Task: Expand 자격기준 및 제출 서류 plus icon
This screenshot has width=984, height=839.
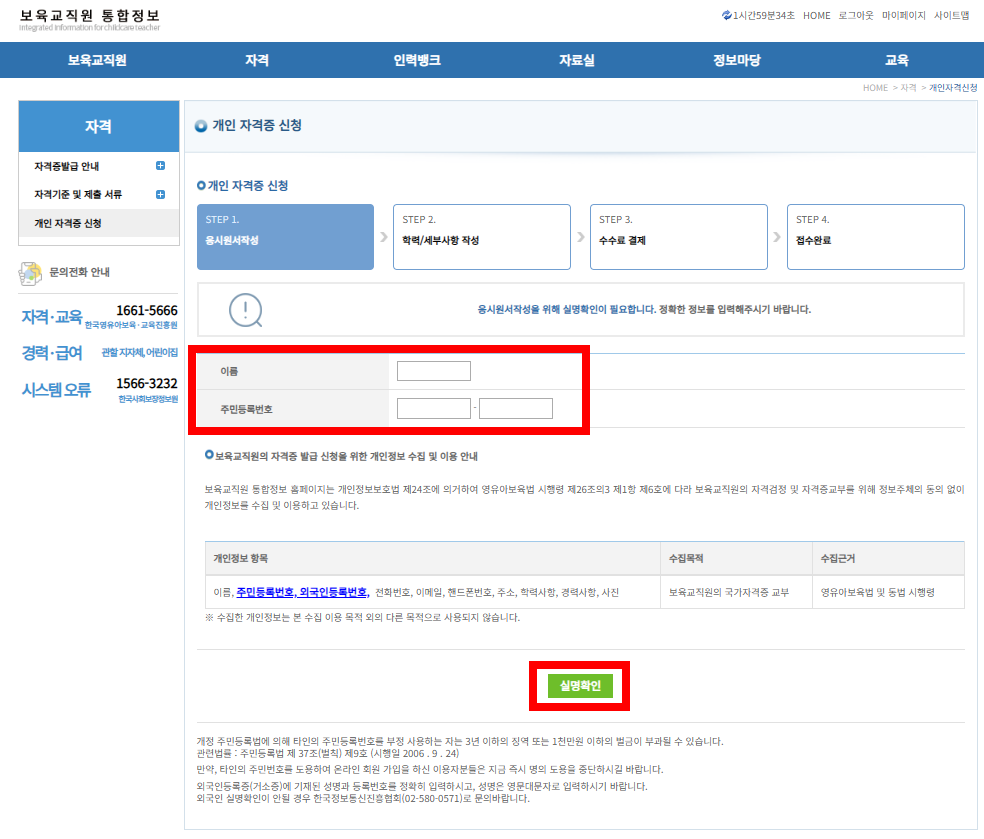Action: pyautogui.click(x=160, y=195)
